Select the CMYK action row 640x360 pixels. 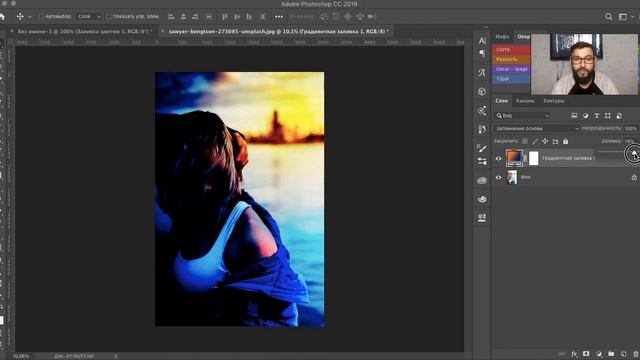511,49
